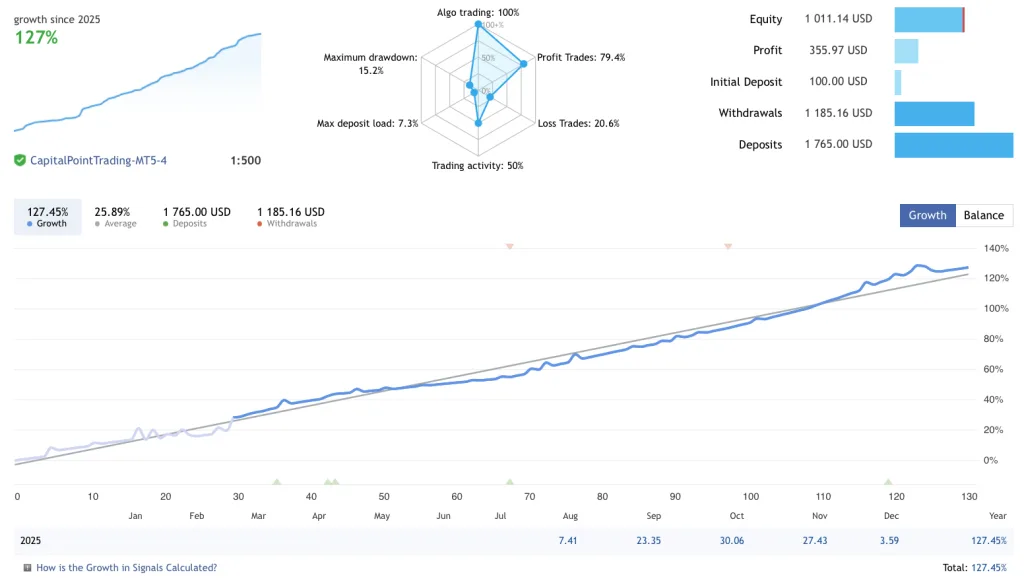The width and height of the screenshot is (1024, 583).
Task: Click the red withdrawal triangle above the chart
Action: click(x=510, y=246)
